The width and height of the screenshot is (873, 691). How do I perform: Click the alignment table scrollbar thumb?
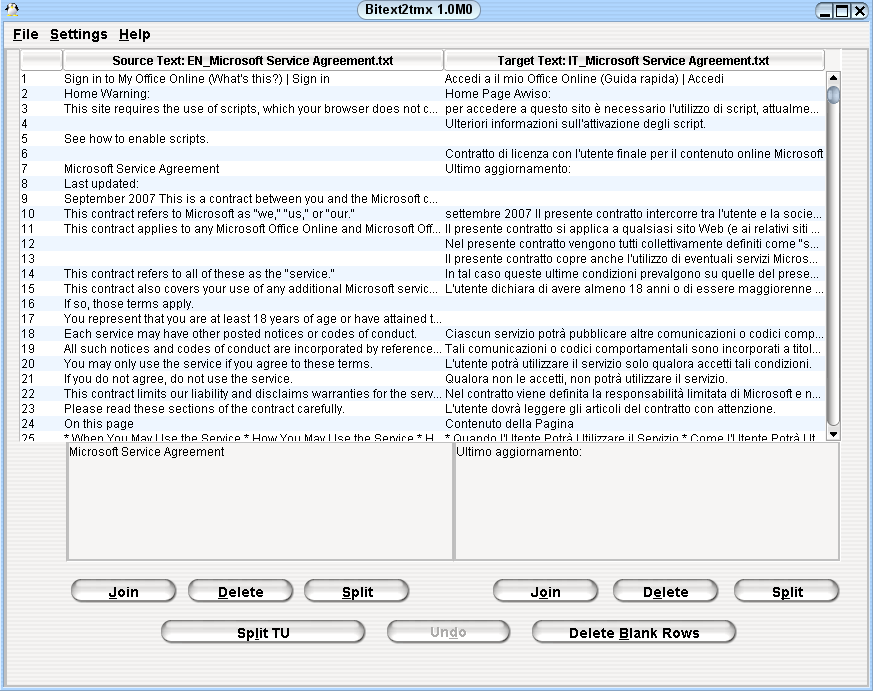click(833, 95)
